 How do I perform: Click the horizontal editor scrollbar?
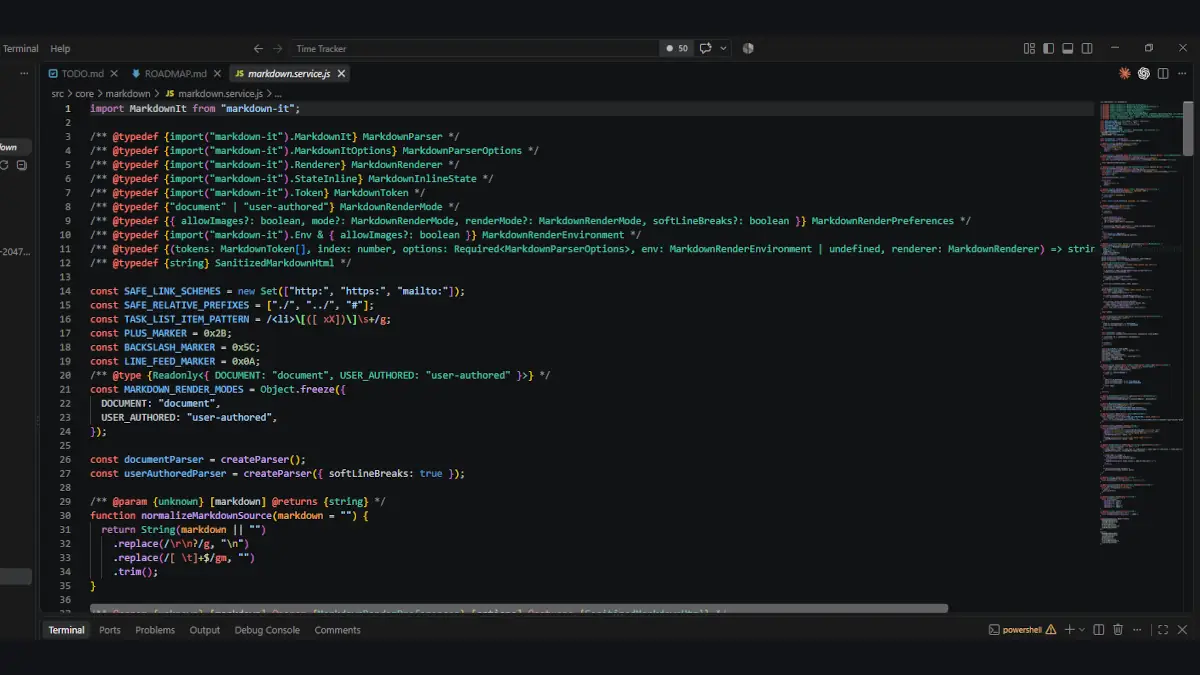(x=518, y=608)
